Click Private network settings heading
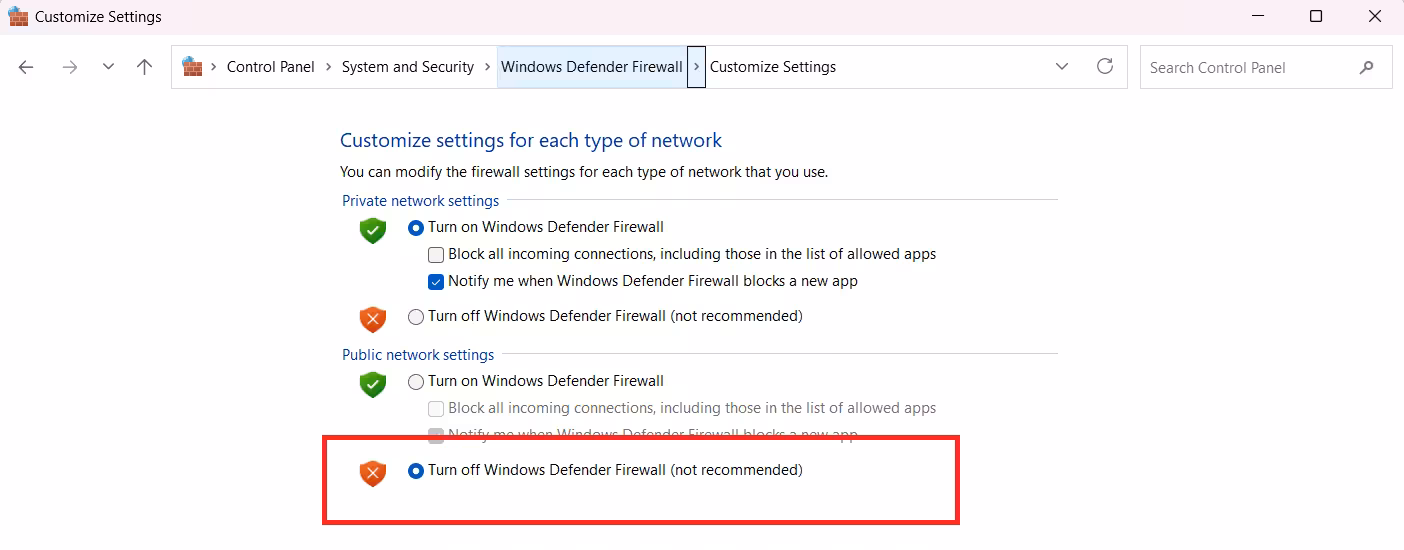Screen dimensions: 1404x550 click(420, 200)
